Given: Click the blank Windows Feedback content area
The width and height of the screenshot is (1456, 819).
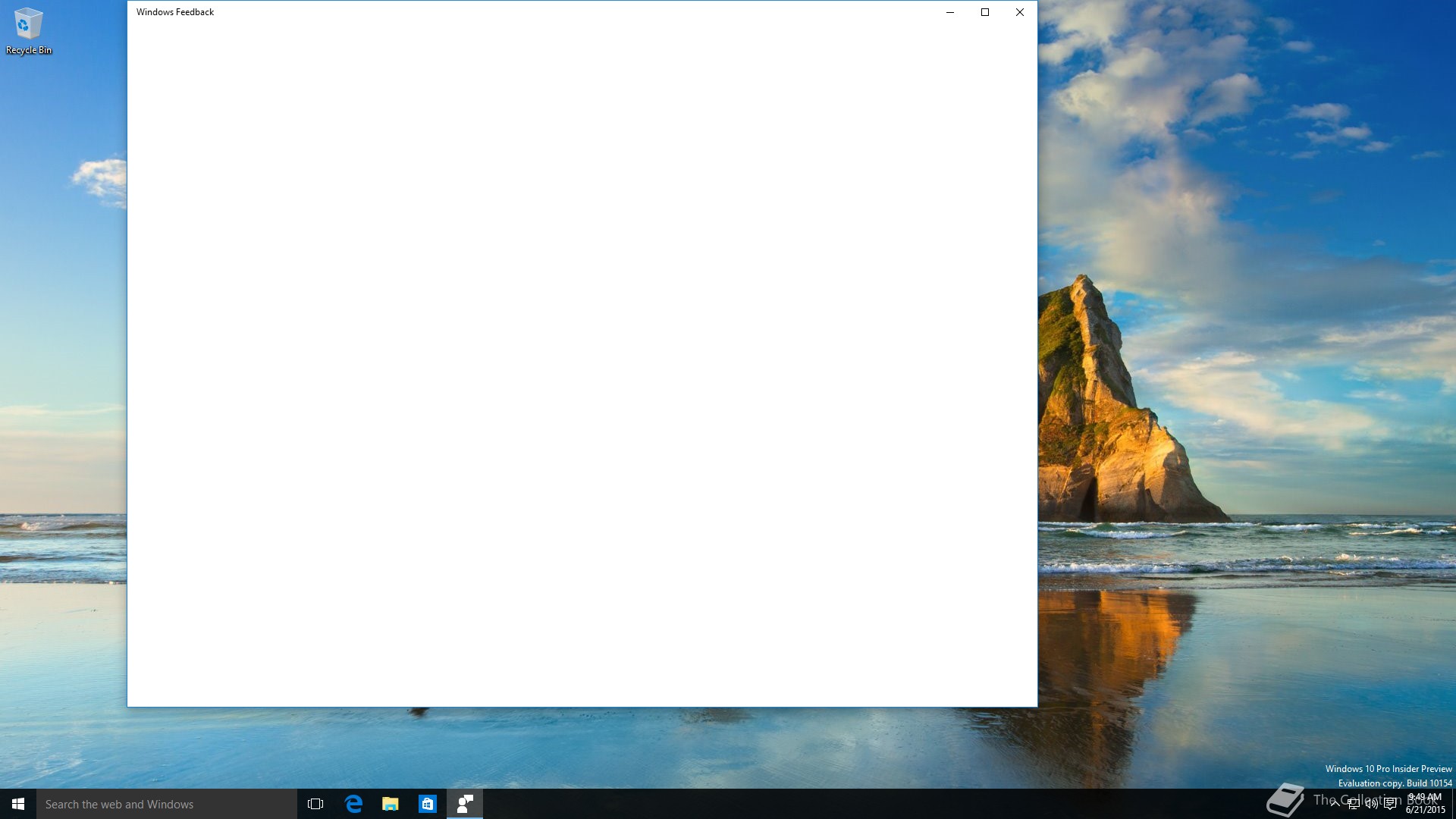Looking at the screenshot, I should click(x=582, y=364).
